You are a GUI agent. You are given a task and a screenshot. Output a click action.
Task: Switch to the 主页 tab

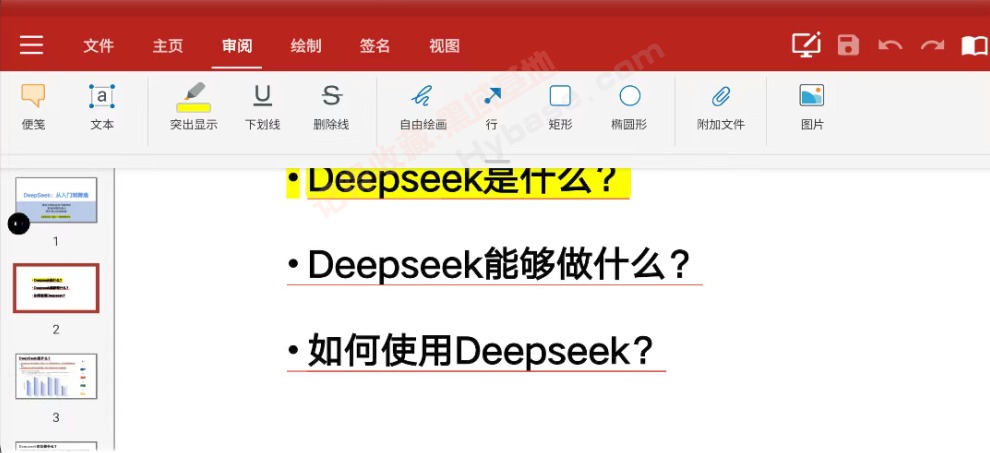click(x=167, y=45)
